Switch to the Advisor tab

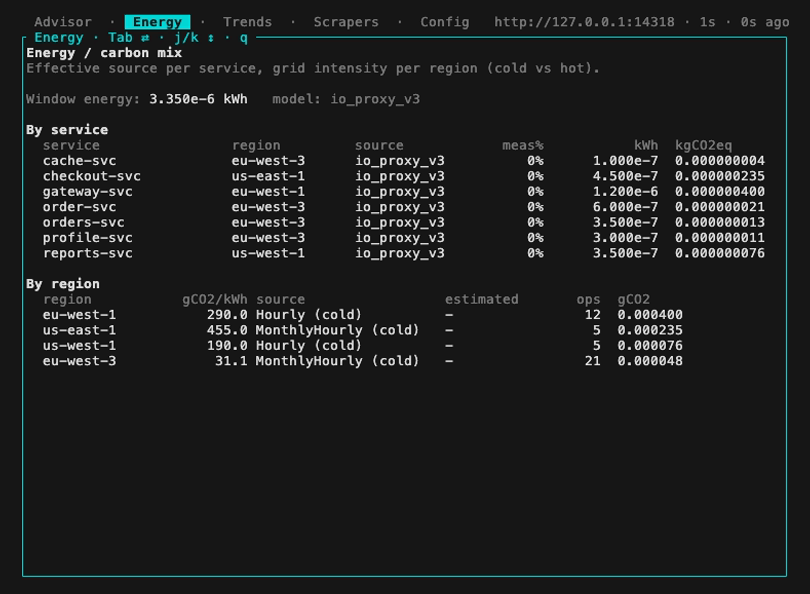pyautogui.click(x=63, y=22)
